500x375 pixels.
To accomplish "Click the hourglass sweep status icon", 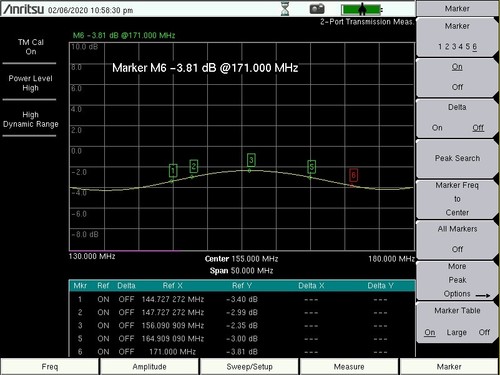I will coord(285,9).
